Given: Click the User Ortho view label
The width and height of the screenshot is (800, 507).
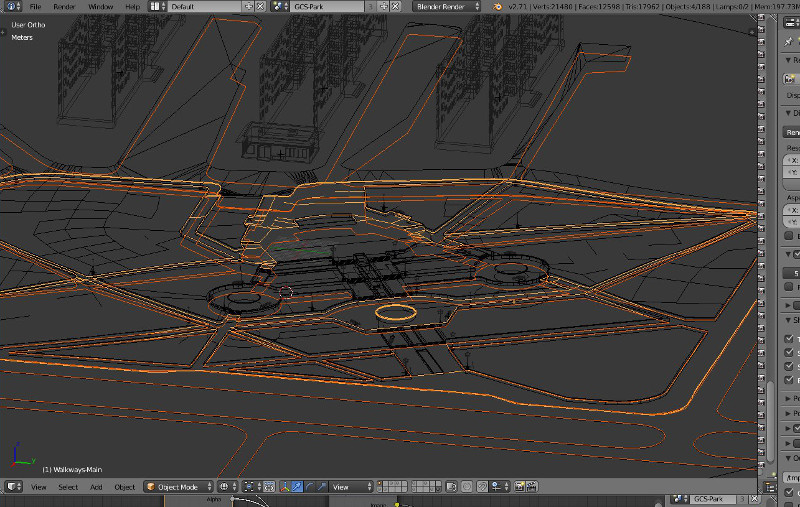Looking at the screenshot, I should 28,24.
